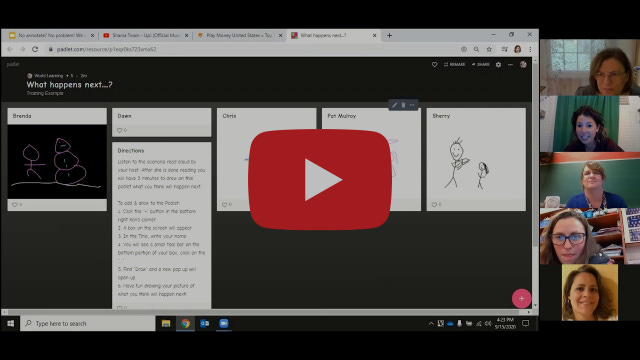Click the "Training Example" subtitle
The height and width of the screenshot is (360, 640).
45,93
